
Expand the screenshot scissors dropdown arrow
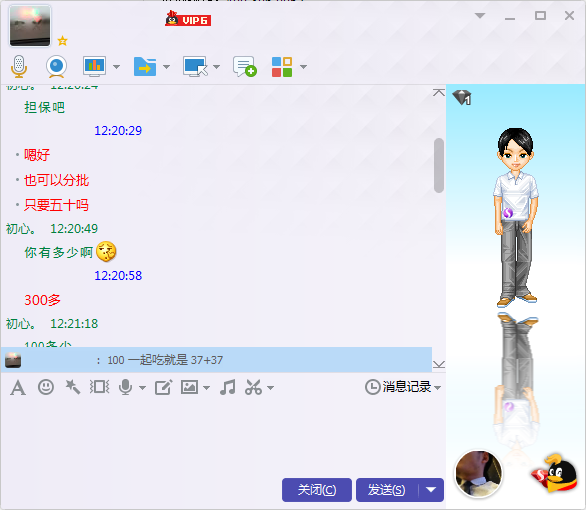coord(271,388)
